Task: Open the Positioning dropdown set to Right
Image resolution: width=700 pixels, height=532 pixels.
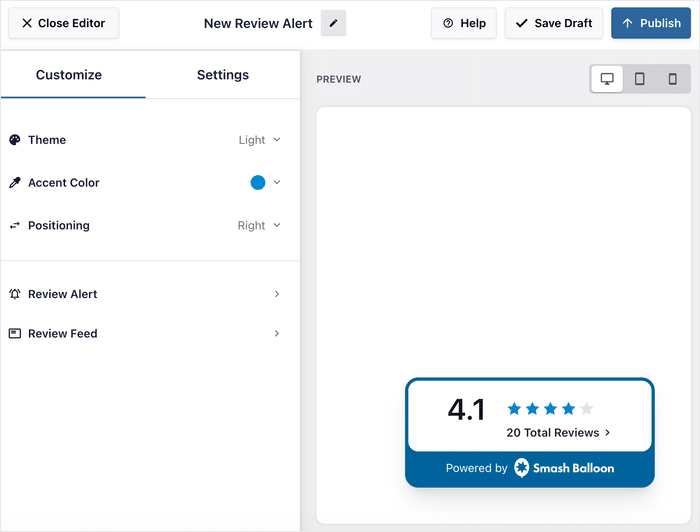Action: click(x=259, y=226)
